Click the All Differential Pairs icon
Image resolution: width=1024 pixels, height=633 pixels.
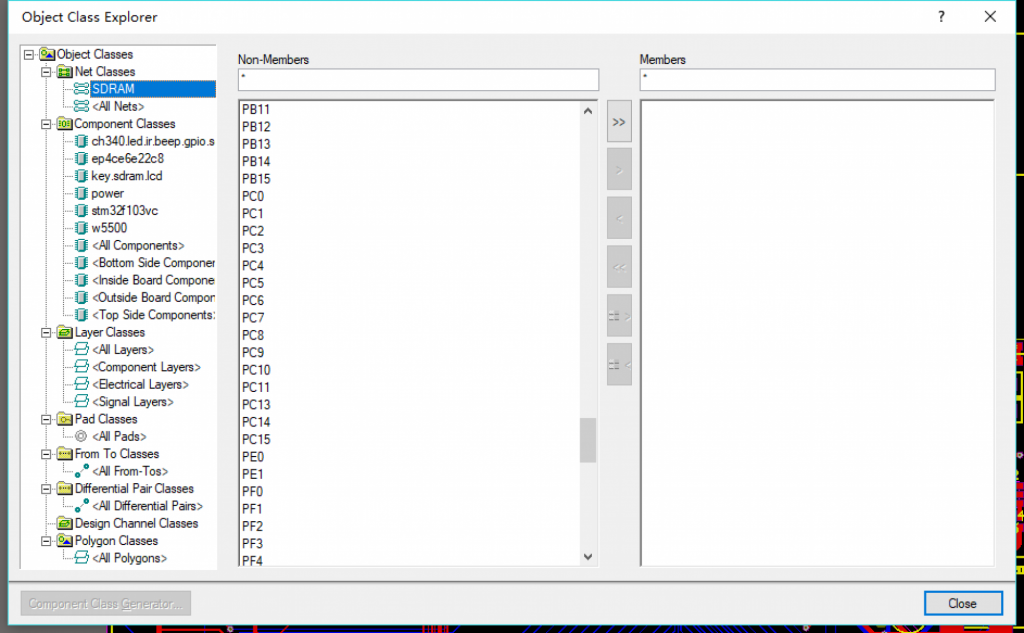pos(81,506)
